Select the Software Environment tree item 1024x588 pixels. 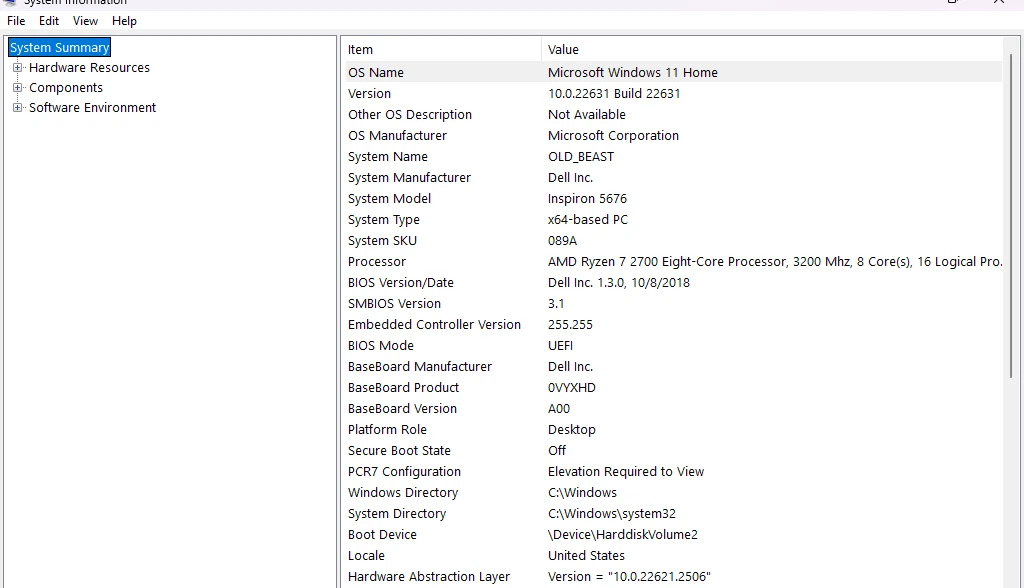click(93, 108)
